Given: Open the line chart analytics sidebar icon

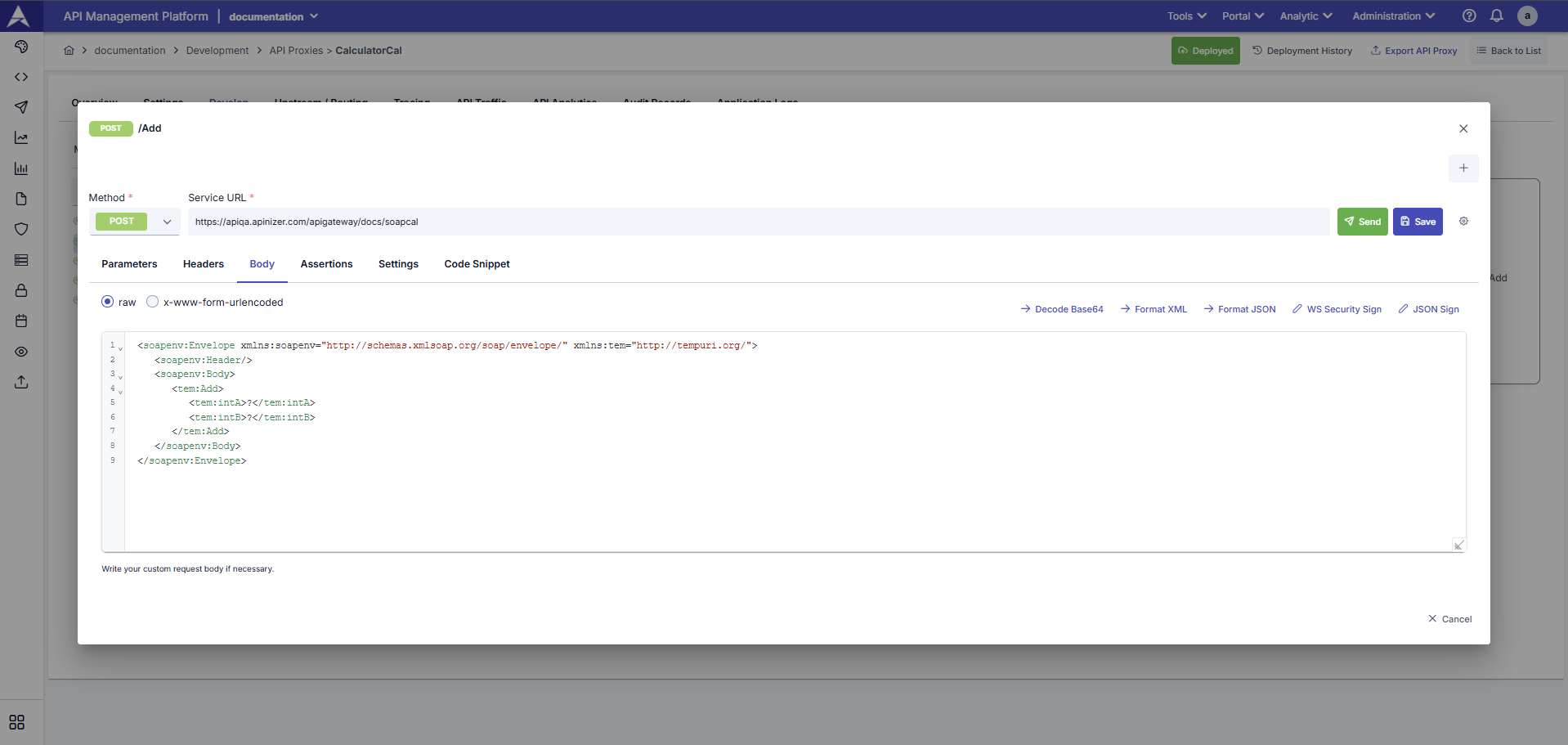Looking at the screenshot, I should pos(21,137).
